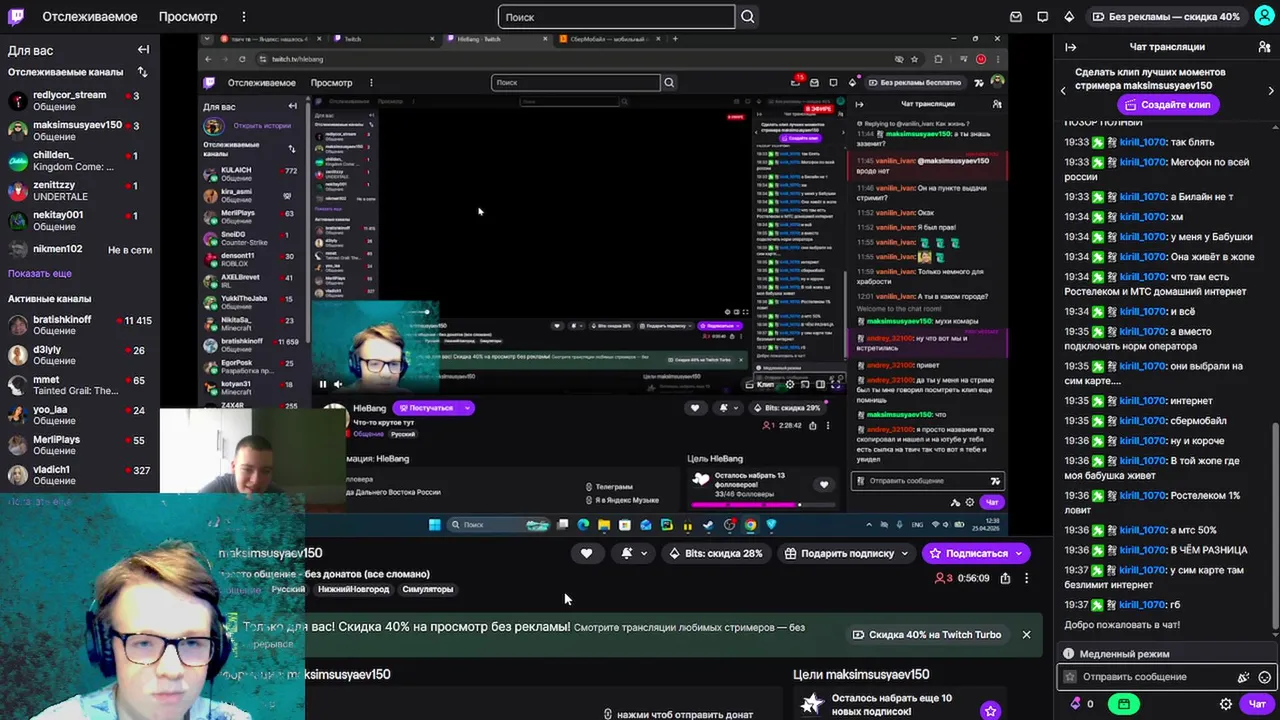Screen dimensions: 1280x720
Task: Click the 'Создайте клип' button
Action: pos(1167,104)
